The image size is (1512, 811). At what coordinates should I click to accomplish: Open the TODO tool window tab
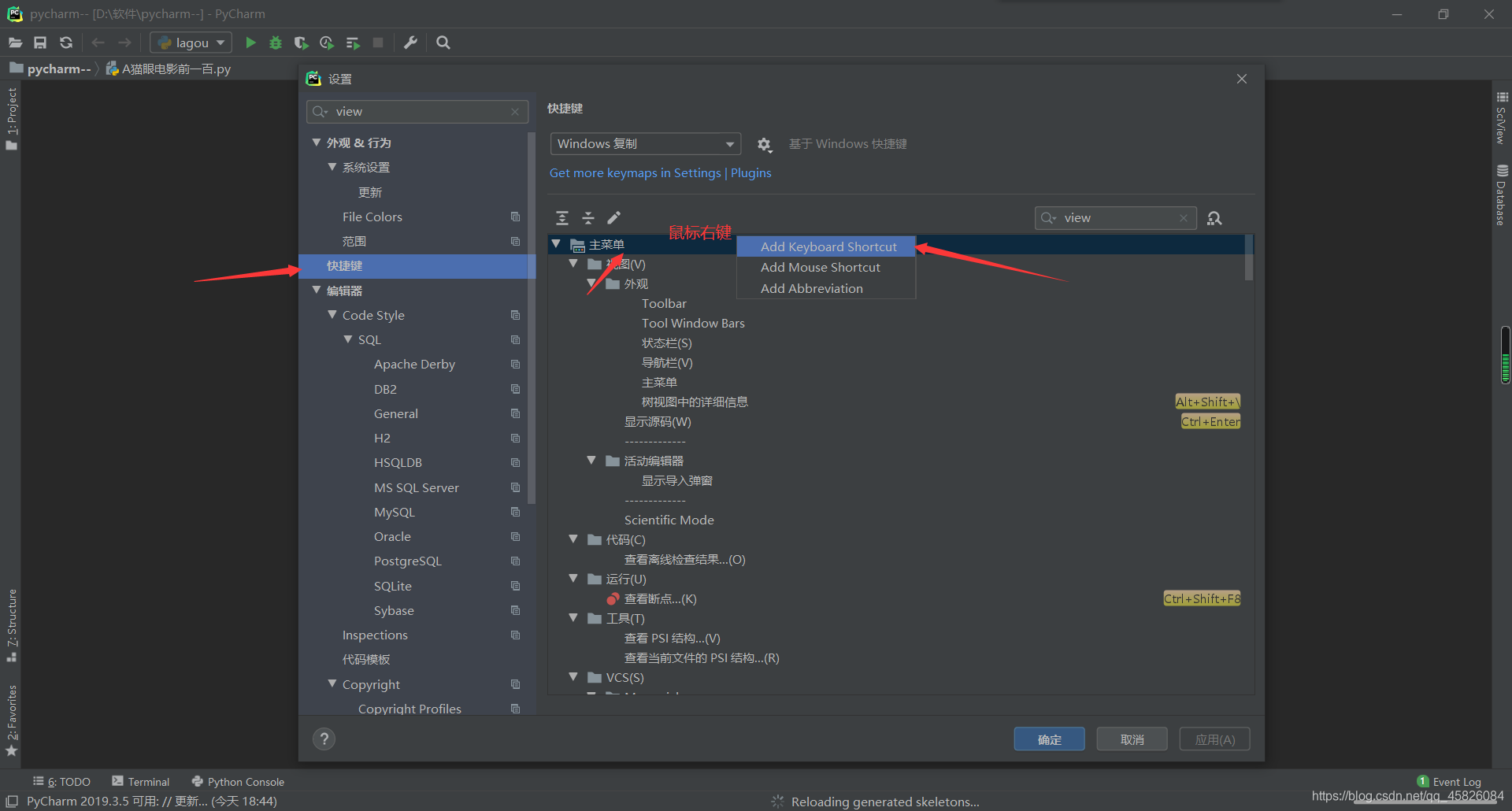[61, 782]
